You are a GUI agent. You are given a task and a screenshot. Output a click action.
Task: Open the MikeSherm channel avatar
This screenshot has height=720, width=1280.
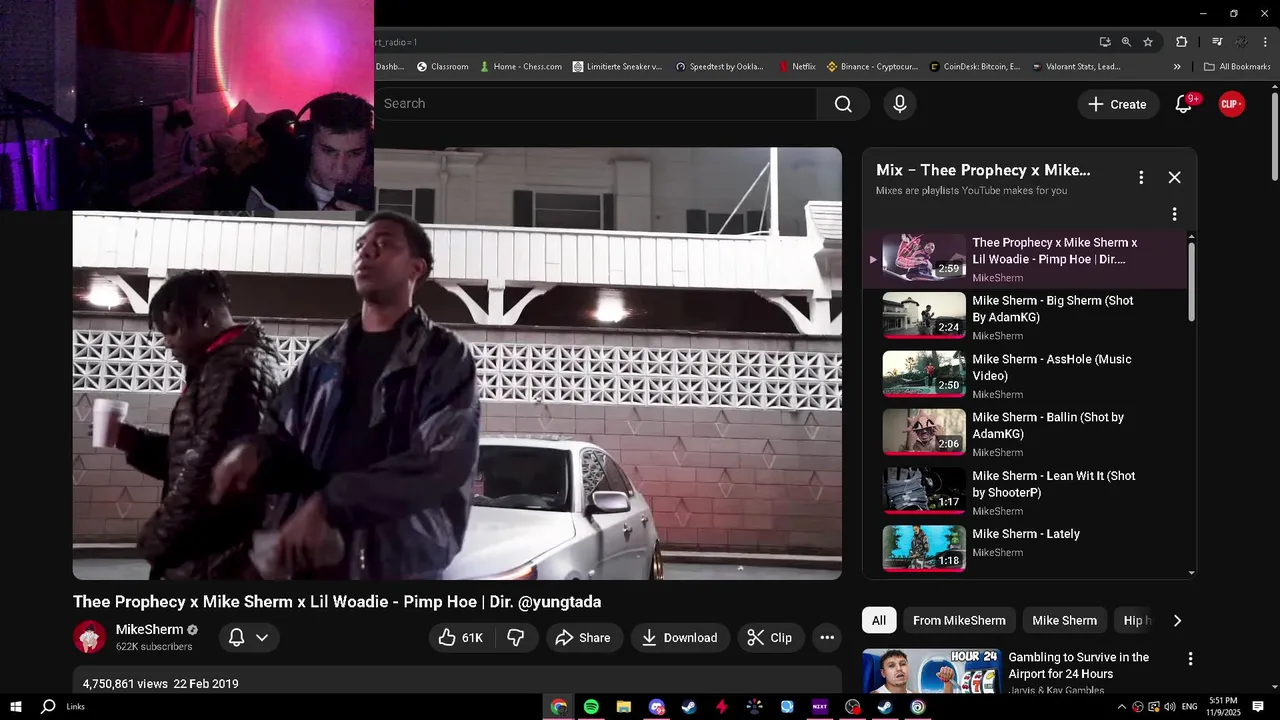coord(89,637)
